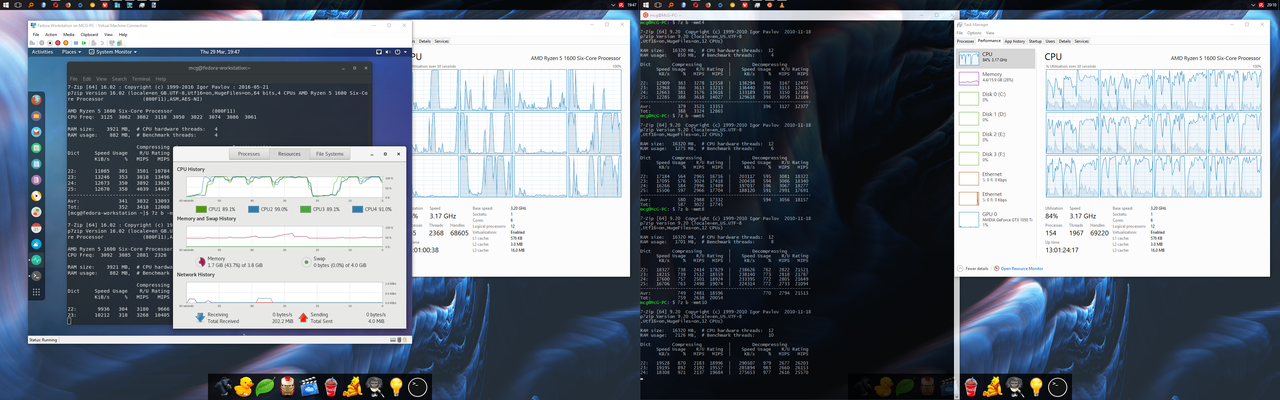Click the Receiving blue arrow icon
1280x400 pixels.
(200, 317)
